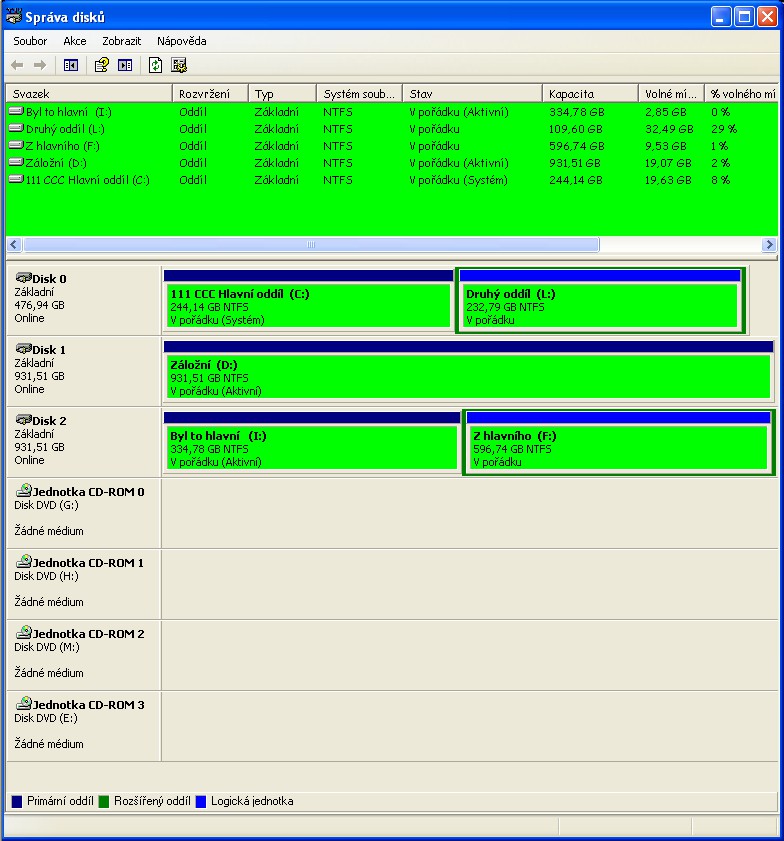
Task: Click the blue Logická jednotka legend swatch
Action: (202, 801)
